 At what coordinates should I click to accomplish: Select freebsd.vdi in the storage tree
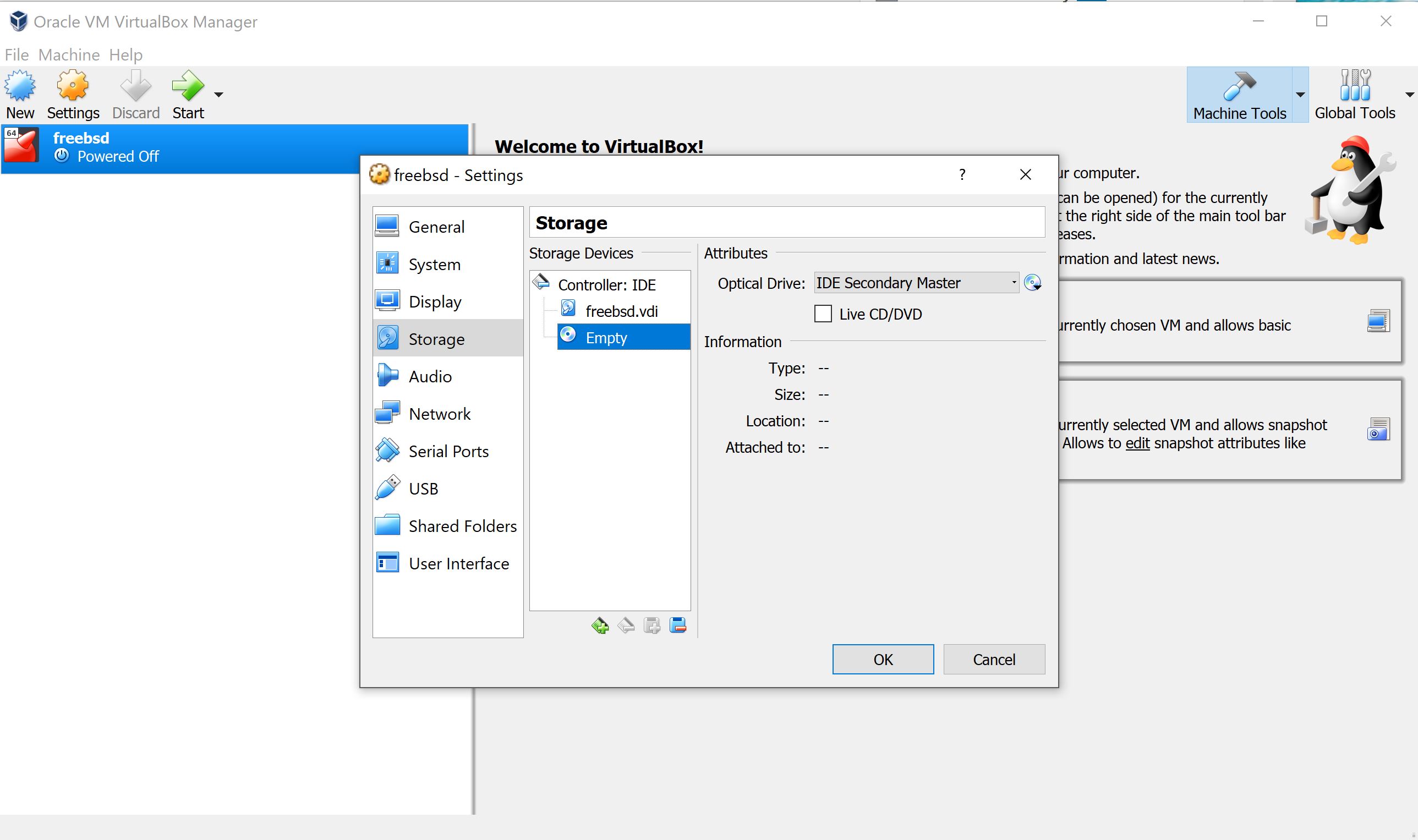tap(621, 311)
